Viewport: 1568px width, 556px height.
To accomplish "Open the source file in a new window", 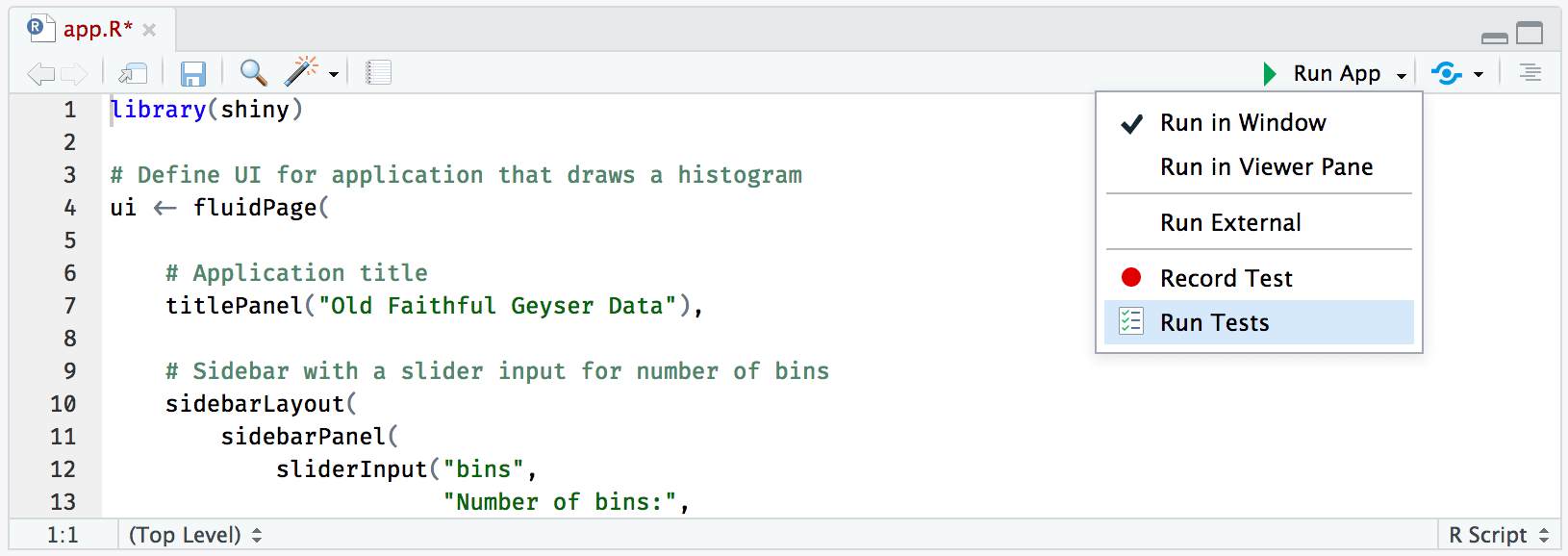I will (x=133, y=71).
